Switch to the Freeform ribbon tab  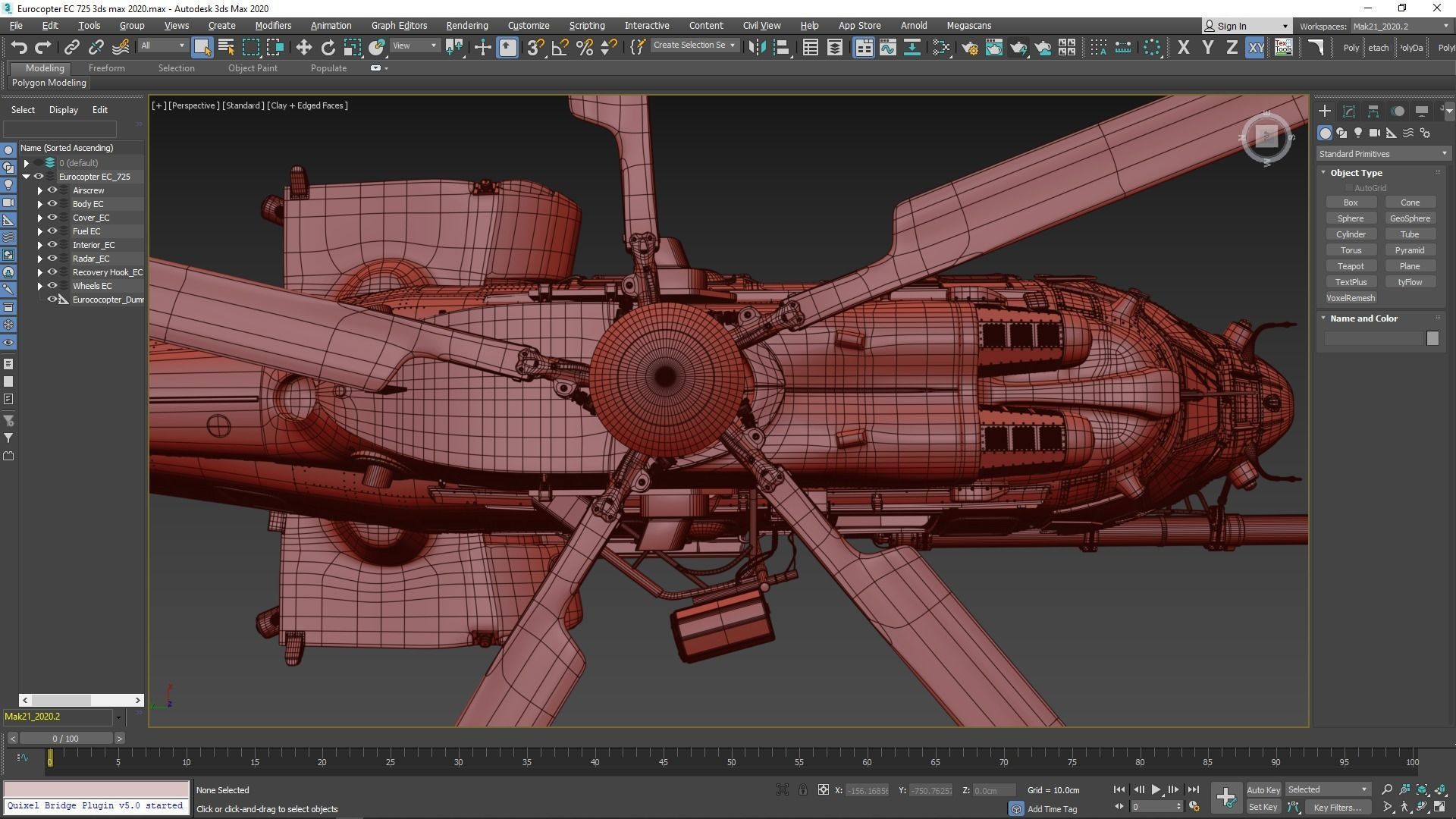106,68
